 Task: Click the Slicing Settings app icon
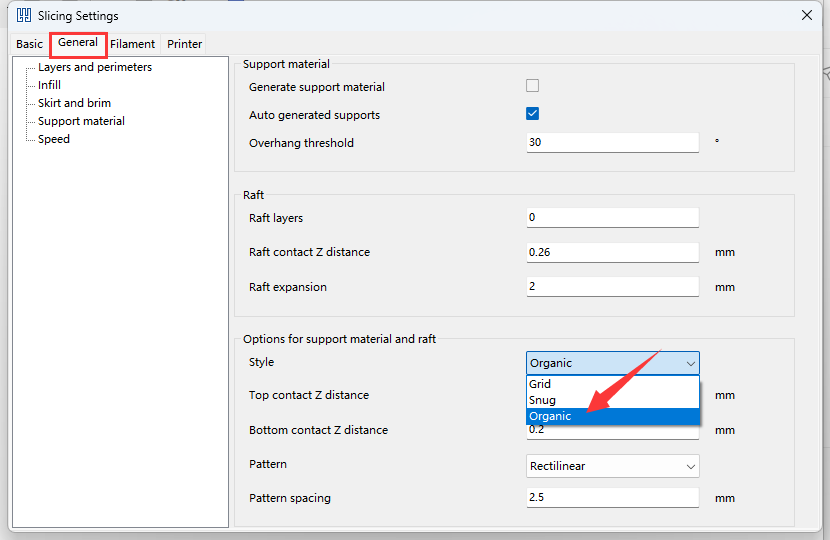click(24, 15)
